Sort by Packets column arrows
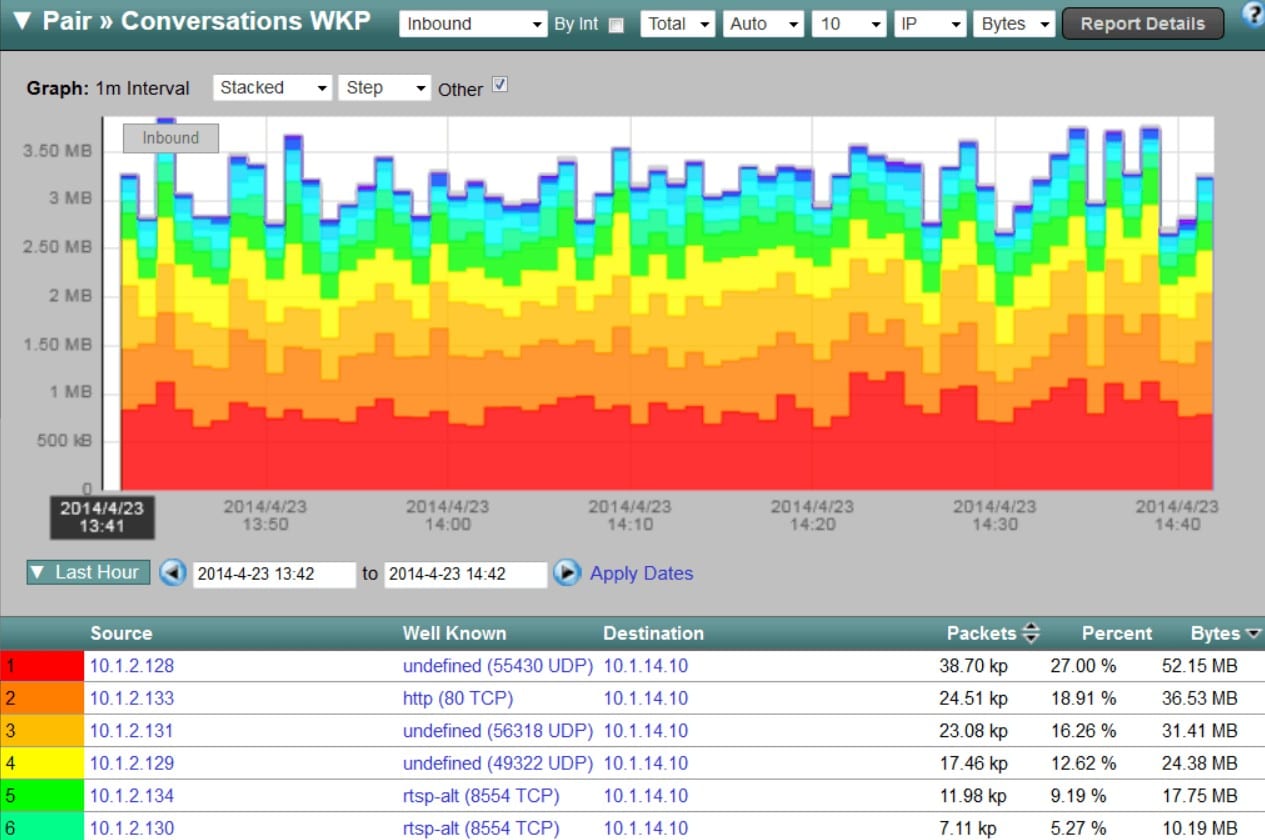This screenshot has width=1265, height=840. 1032,633
